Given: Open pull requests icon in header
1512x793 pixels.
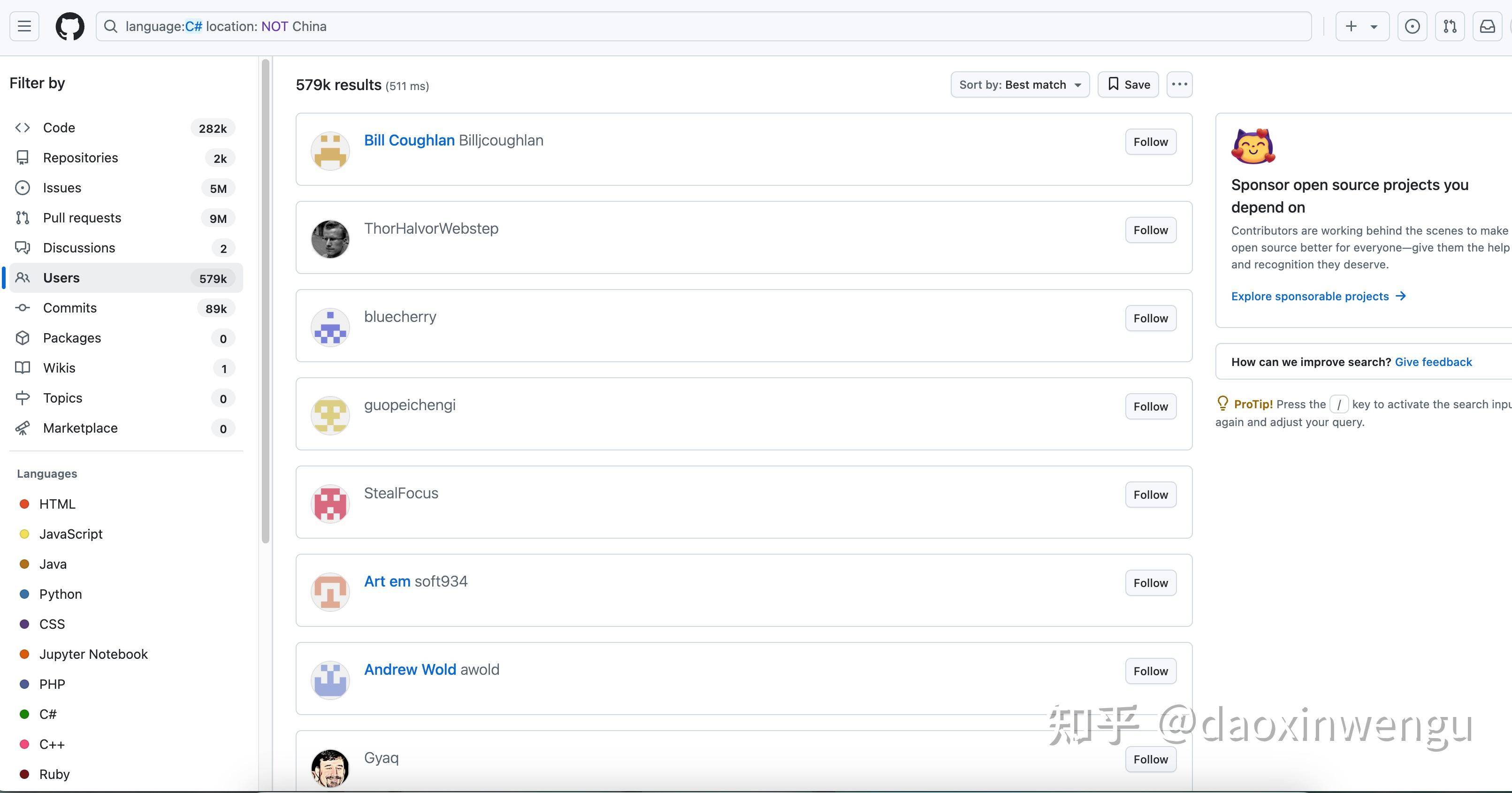Looking at the screenshot, I should 1450,26.
